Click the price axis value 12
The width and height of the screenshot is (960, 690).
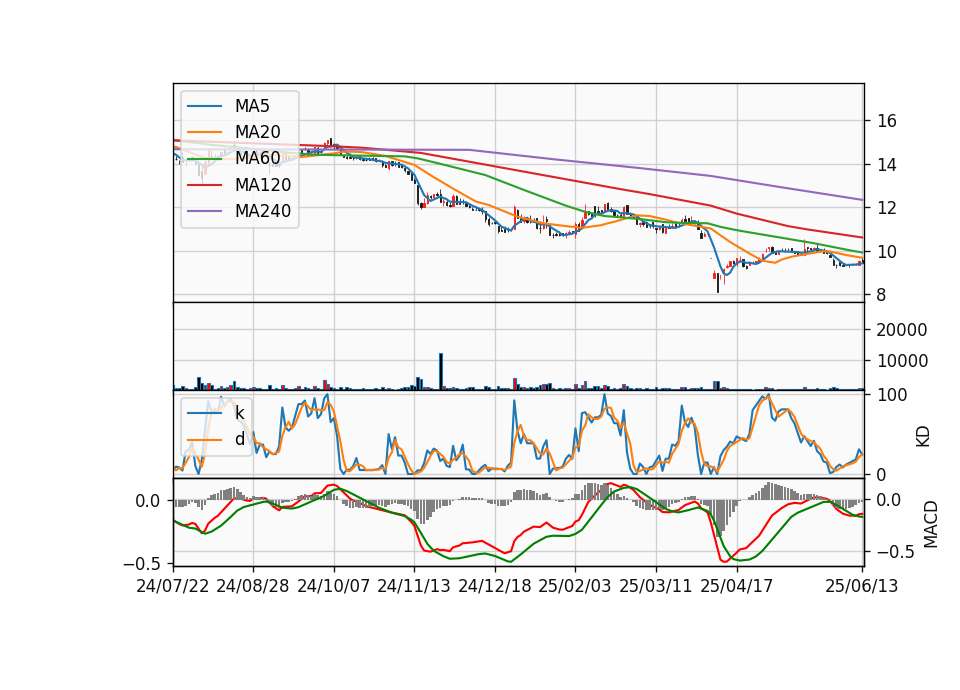pos(887,208)
